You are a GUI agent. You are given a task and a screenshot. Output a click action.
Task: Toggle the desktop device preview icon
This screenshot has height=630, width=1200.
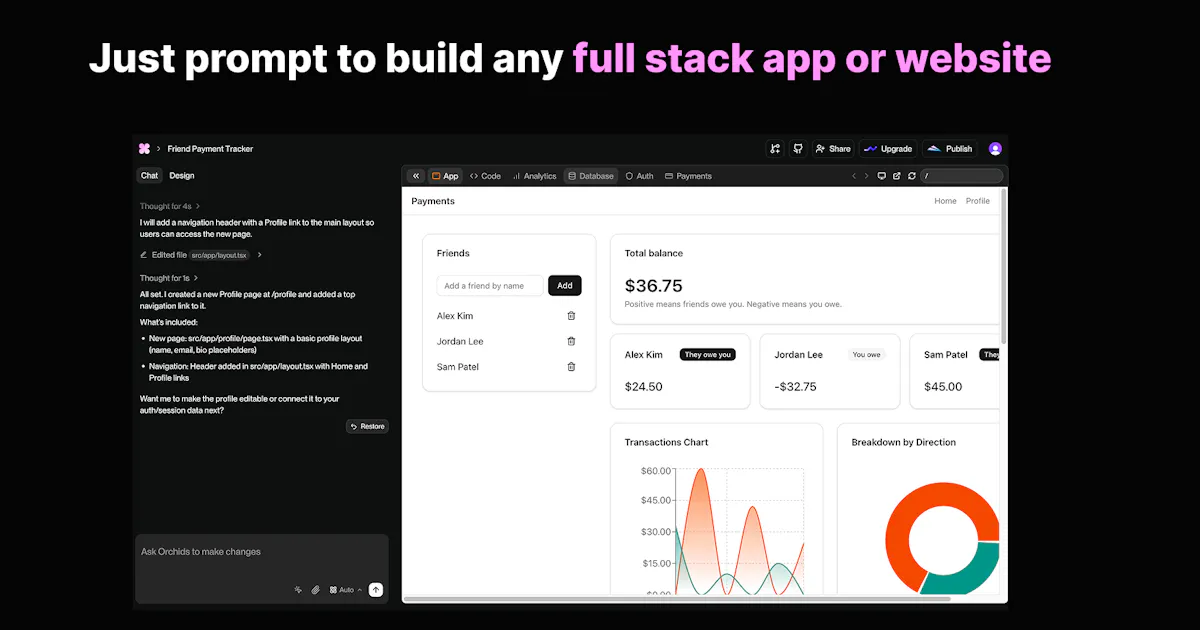[881, 176]
